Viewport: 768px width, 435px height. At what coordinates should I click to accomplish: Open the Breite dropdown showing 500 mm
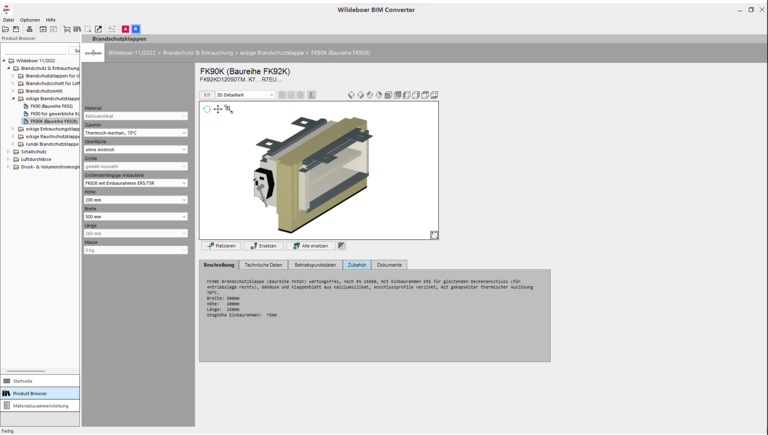coord(136,217)
